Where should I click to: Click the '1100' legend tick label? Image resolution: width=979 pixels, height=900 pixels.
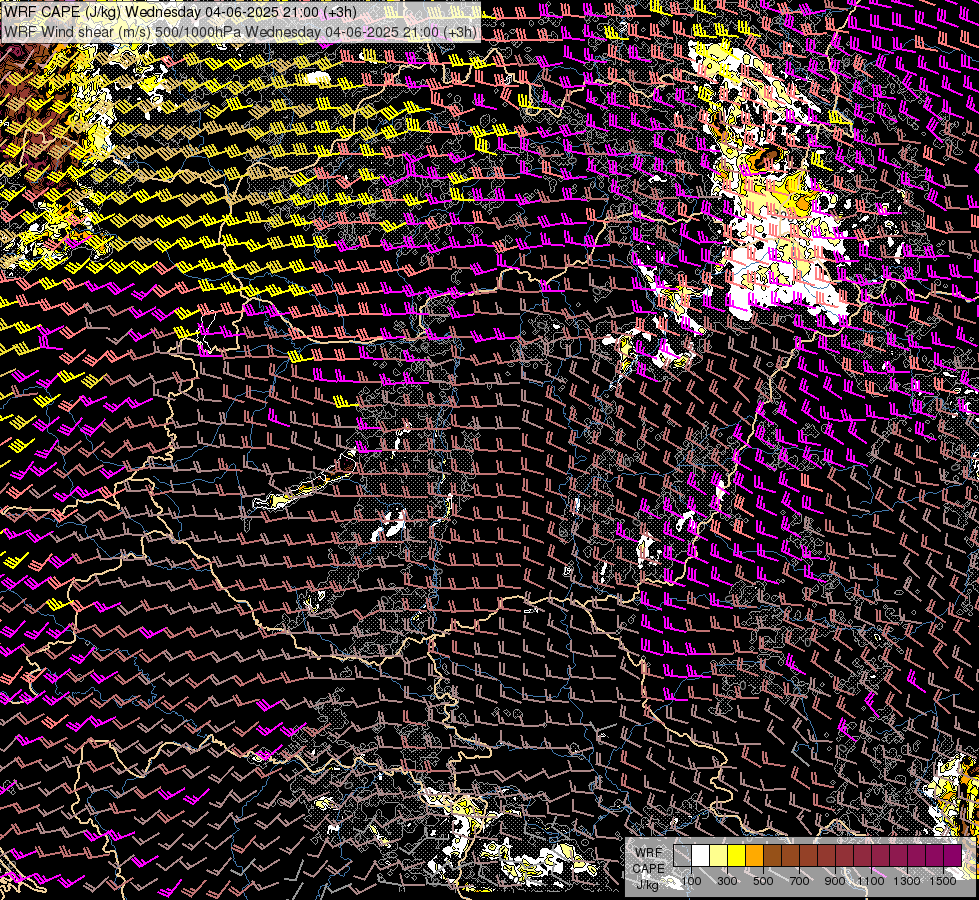pos(870,881)
